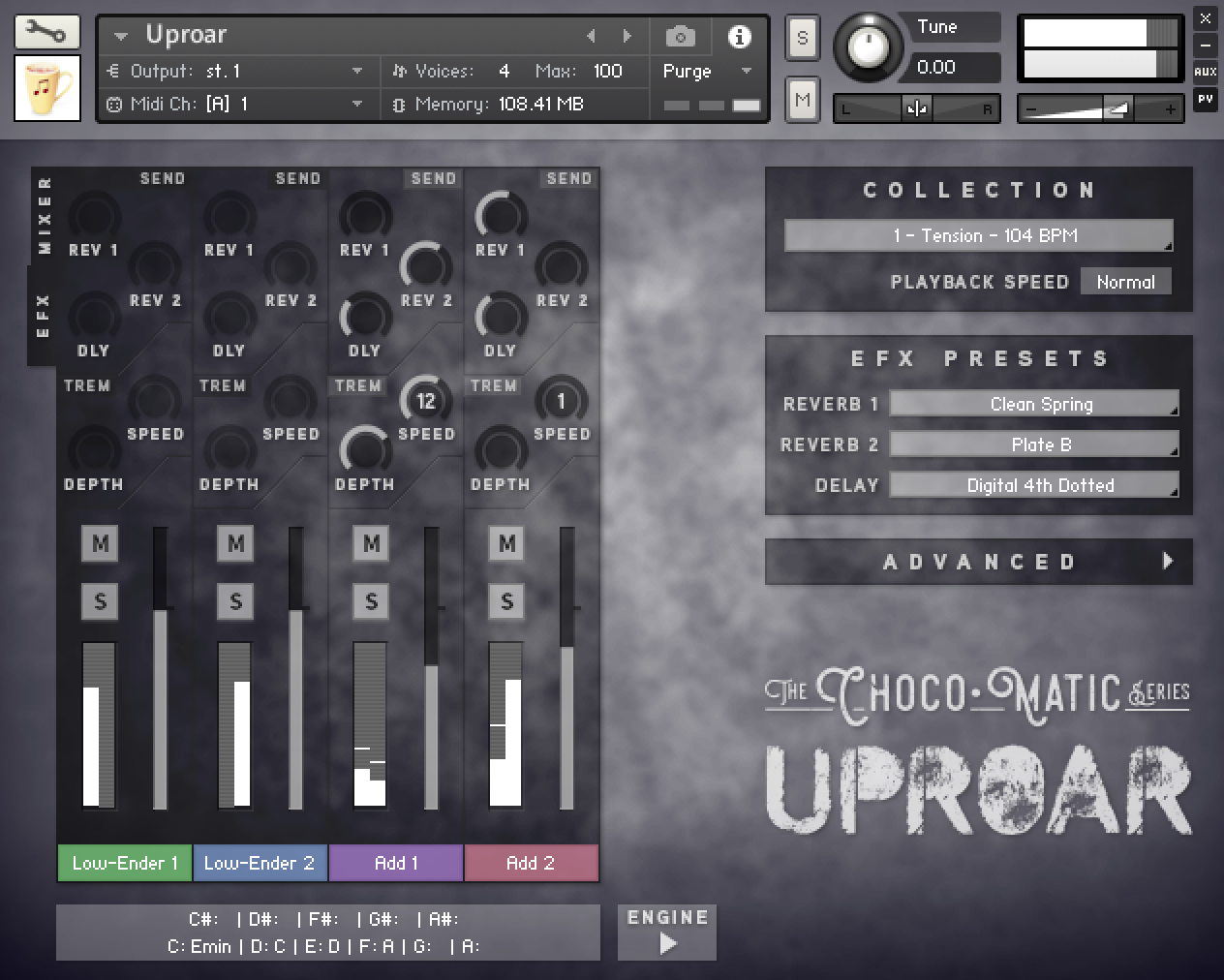This screenshot has height=980, width=1224.
Task: Click the Low-Ender 2 channel label
Action: (x=260, y=863)
